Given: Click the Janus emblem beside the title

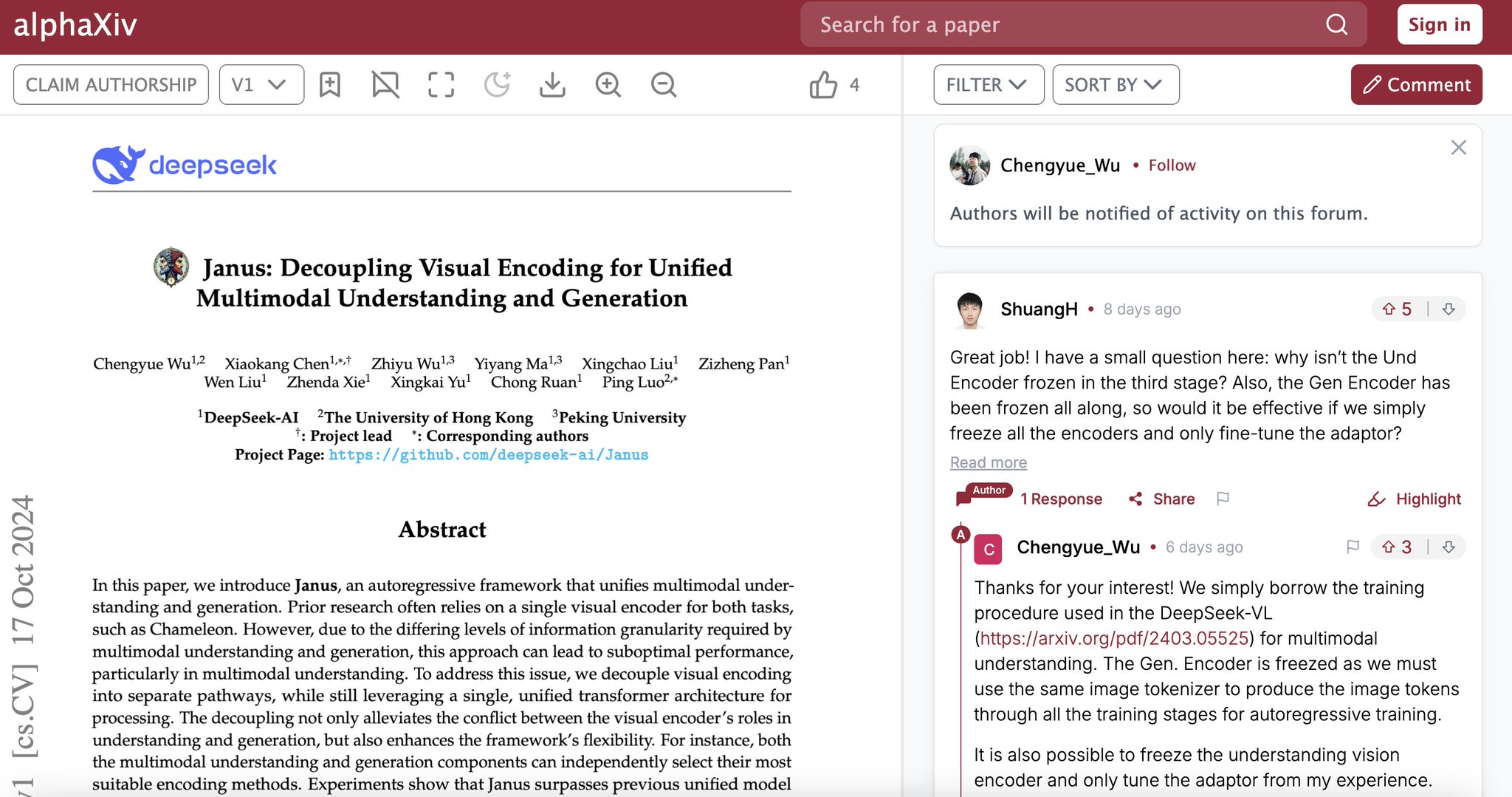Looking at the screenshot, I should (171, 267).
